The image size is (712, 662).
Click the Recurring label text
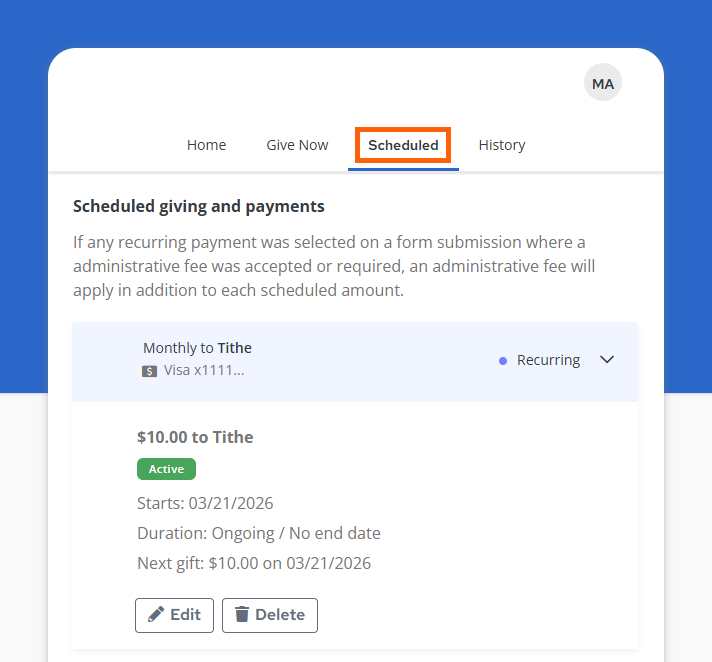(x=548, y=360)
